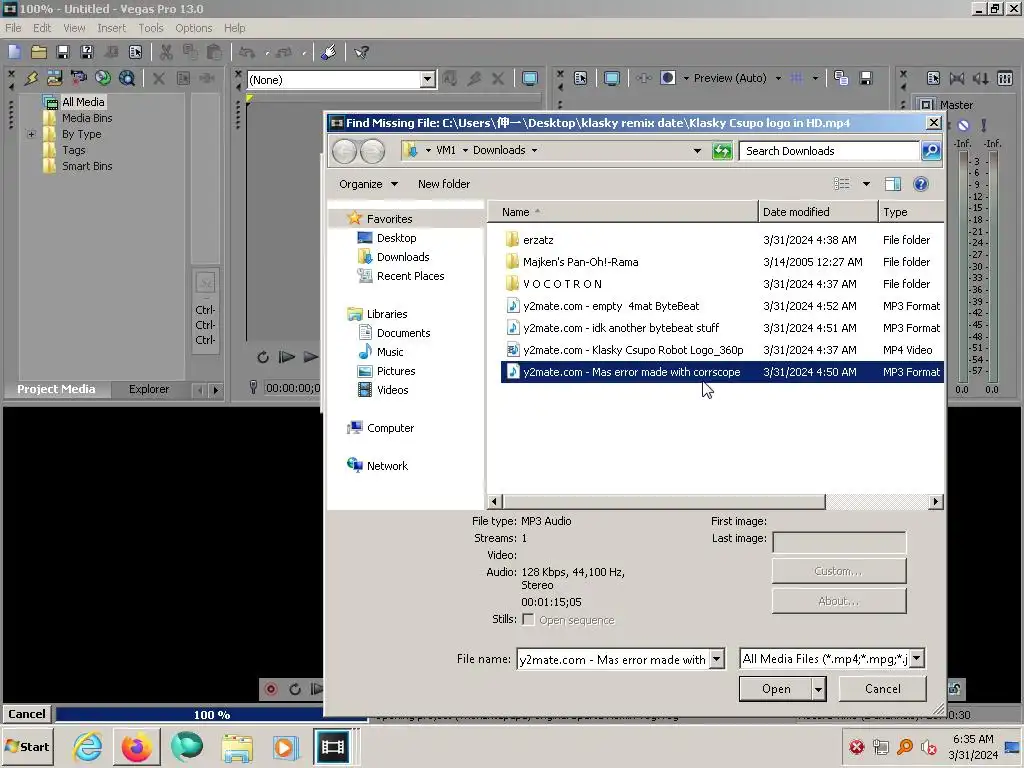The height and width of the screenshot is (768, 1024).
Task: Select Media Bins in project tree
Action: tap(87, 118)
